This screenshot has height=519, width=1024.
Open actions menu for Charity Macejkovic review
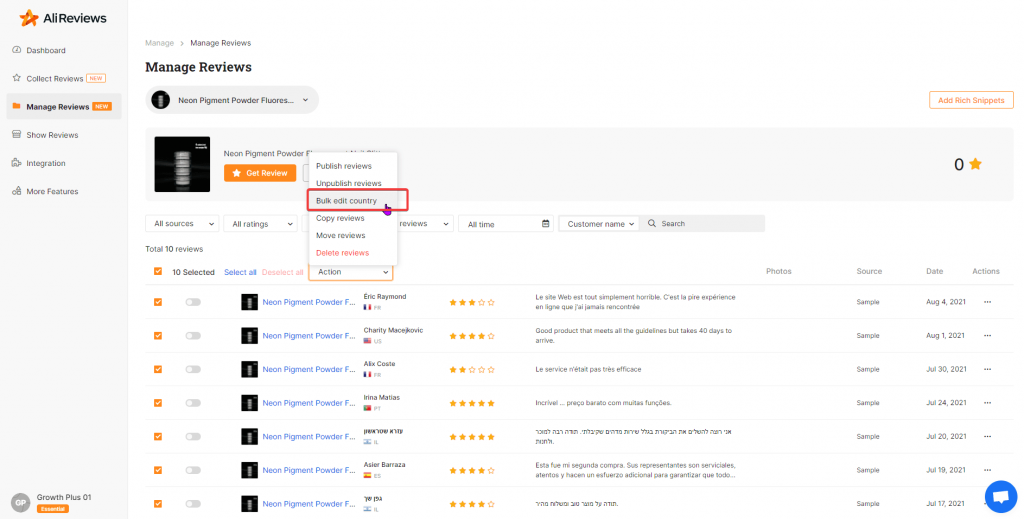[x=987, y=336]
